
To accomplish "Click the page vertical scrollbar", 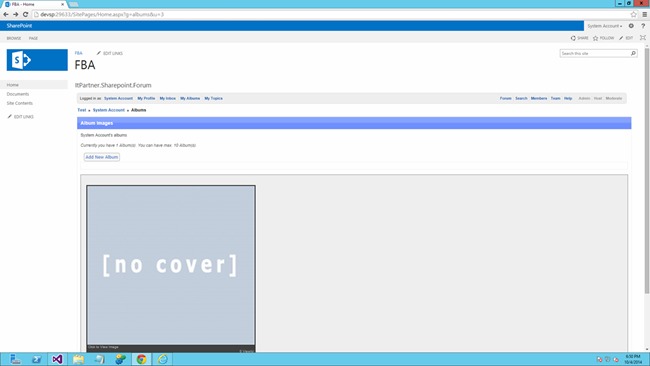I will point(647,171).
